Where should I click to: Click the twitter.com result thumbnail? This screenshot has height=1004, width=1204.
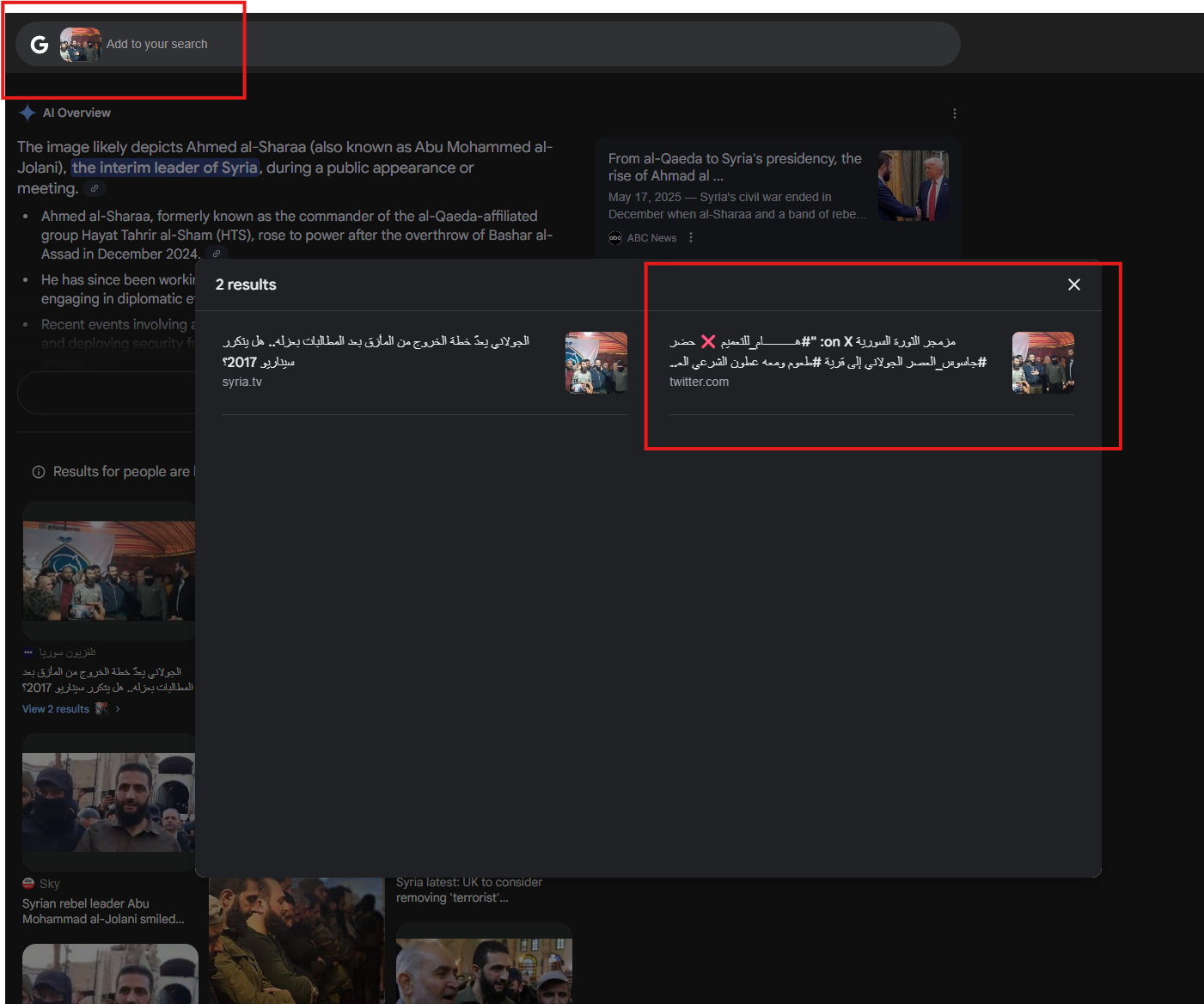click(1043, 363)
